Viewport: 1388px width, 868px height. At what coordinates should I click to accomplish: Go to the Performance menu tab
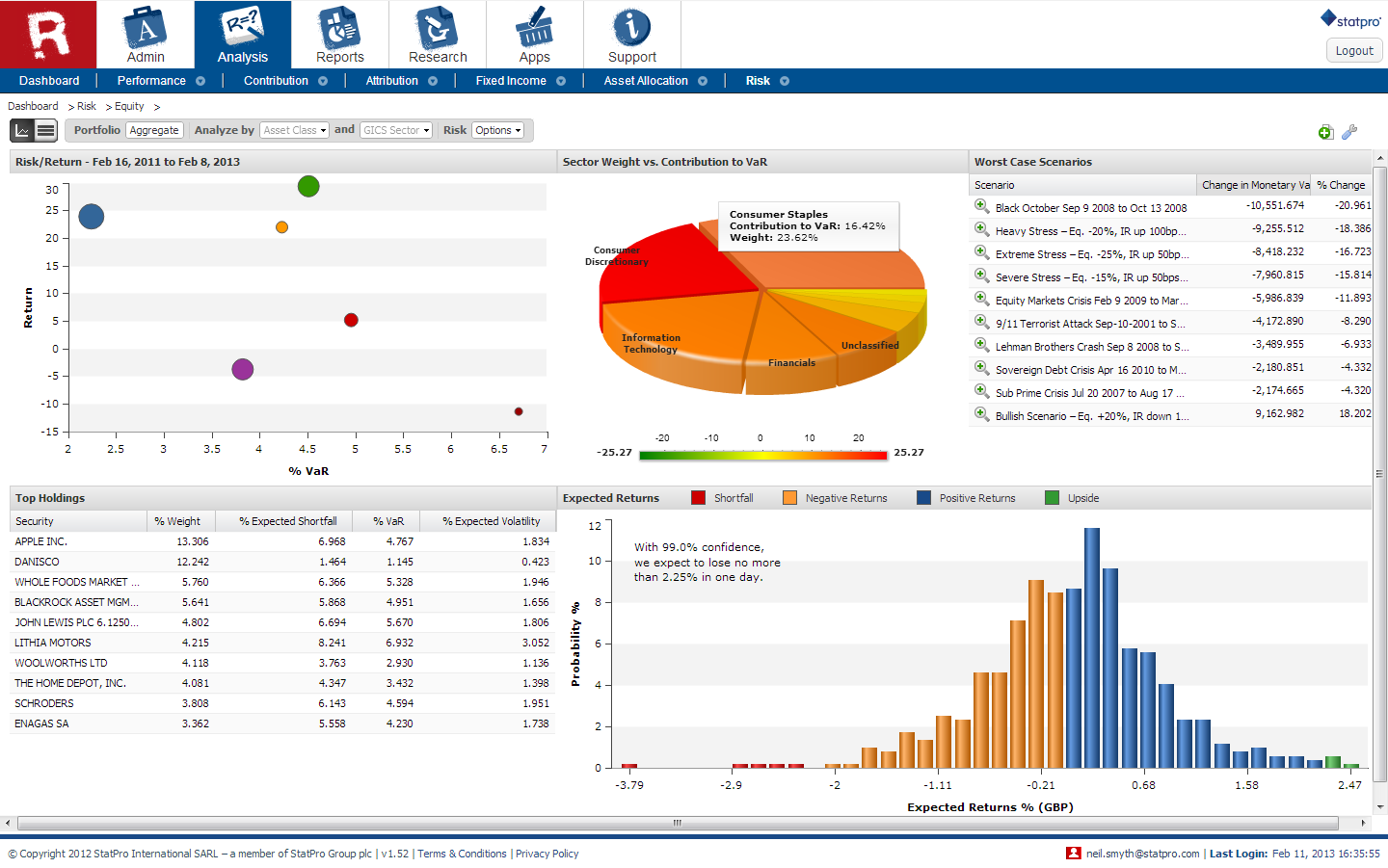(151, 81)
